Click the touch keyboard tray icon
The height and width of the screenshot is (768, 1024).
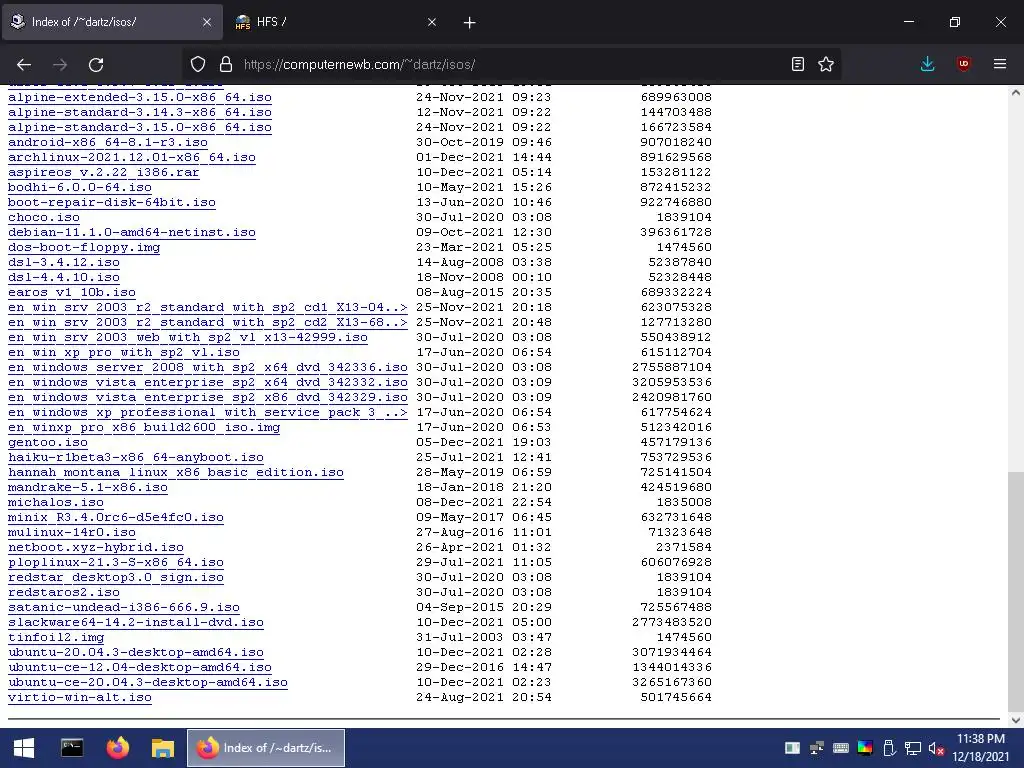click(x=840, y=748)
